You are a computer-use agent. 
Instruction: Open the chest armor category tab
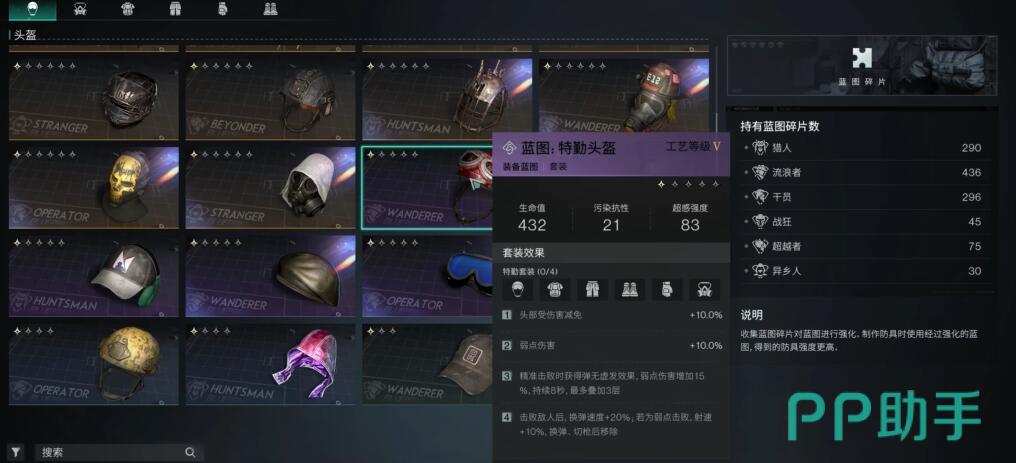click(x=128, y=9)
